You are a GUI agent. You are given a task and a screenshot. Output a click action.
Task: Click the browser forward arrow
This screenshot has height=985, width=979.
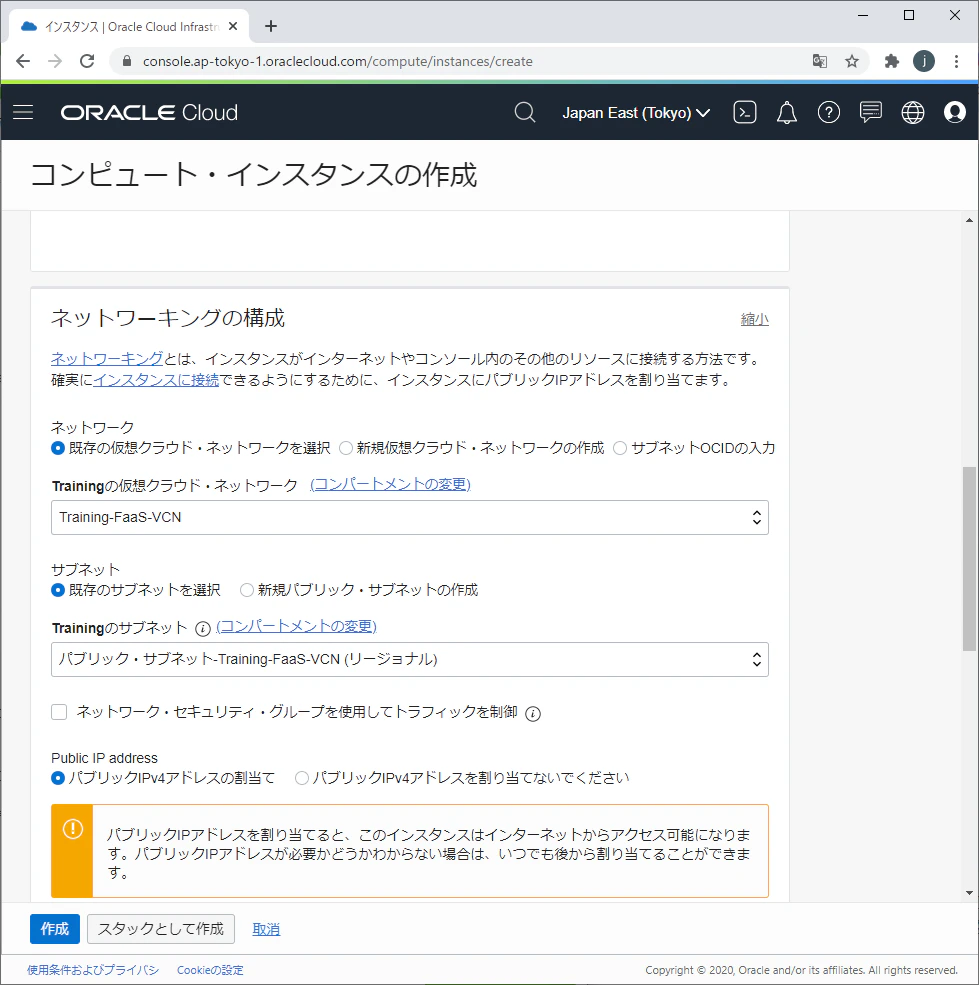point(55,61)
